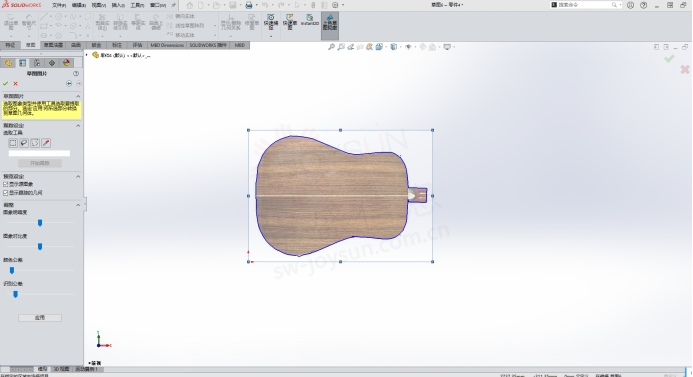Viewport: 693px width, 377px height.
Task: Open the 窗口 menu
Action: click(x=158, y=5)
